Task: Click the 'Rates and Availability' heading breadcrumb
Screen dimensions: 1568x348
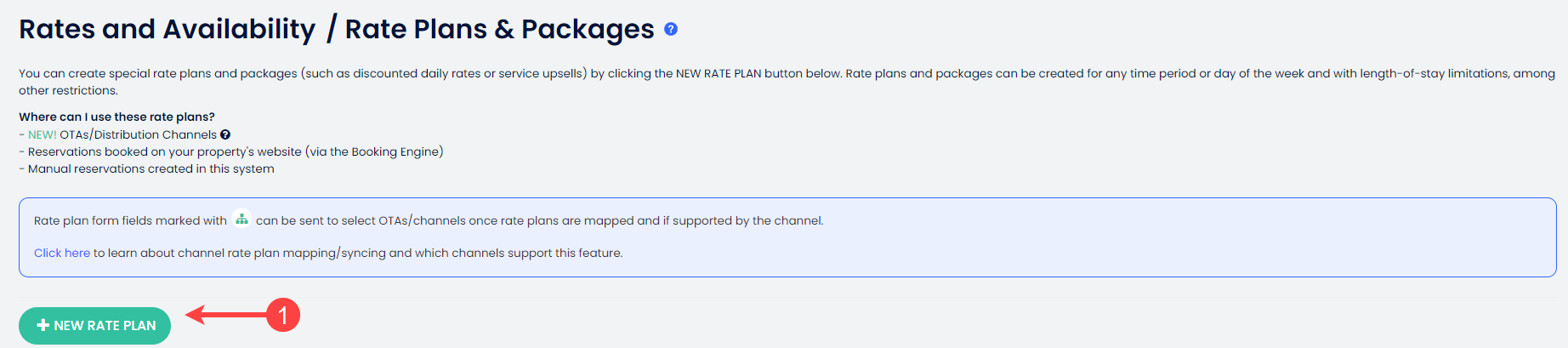Action: (x=167, y=29)
